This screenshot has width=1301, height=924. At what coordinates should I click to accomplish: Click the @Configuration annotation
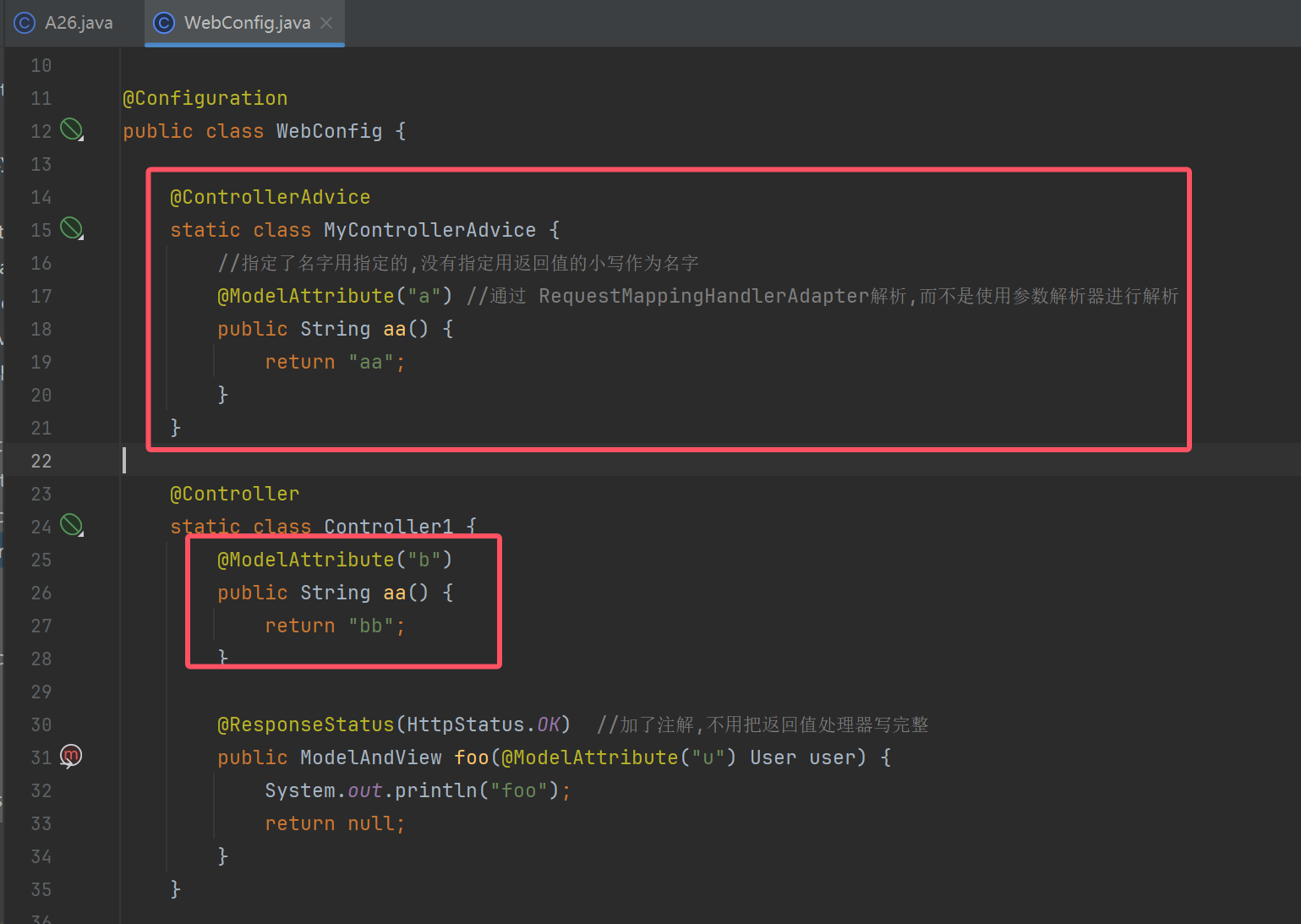pyautogui.click(x=205, y=98)
